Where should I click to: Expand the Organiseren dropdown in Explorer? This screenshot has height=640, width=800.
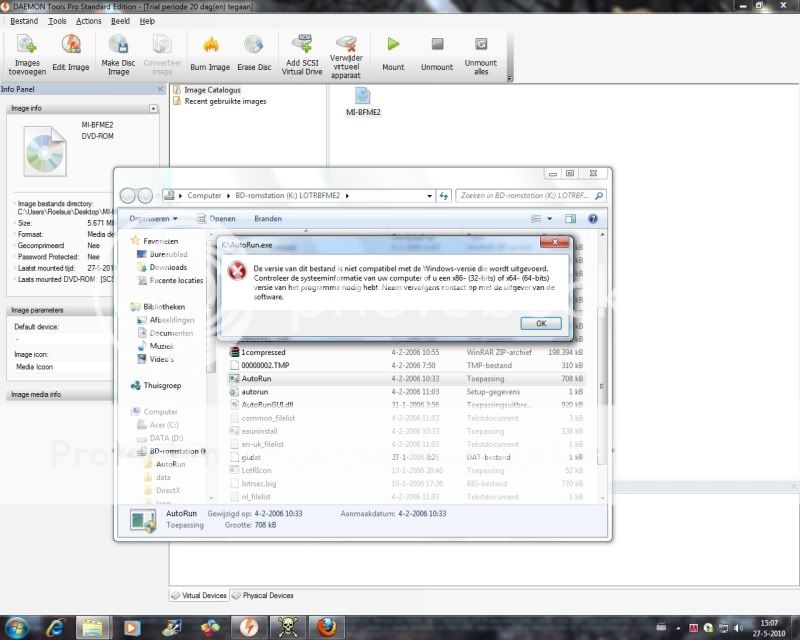[x=152, y=218]
